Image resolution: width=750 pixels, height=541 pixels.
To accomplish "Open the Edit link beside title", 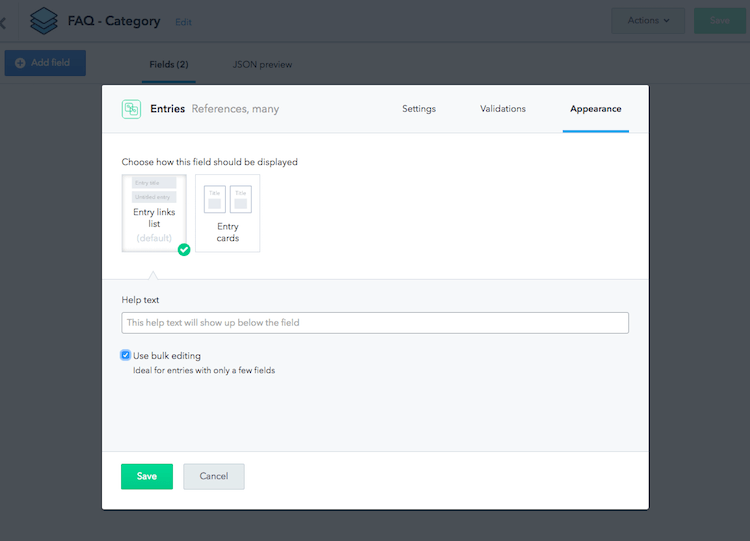I will pyautogui.click(x=183, y=22).
